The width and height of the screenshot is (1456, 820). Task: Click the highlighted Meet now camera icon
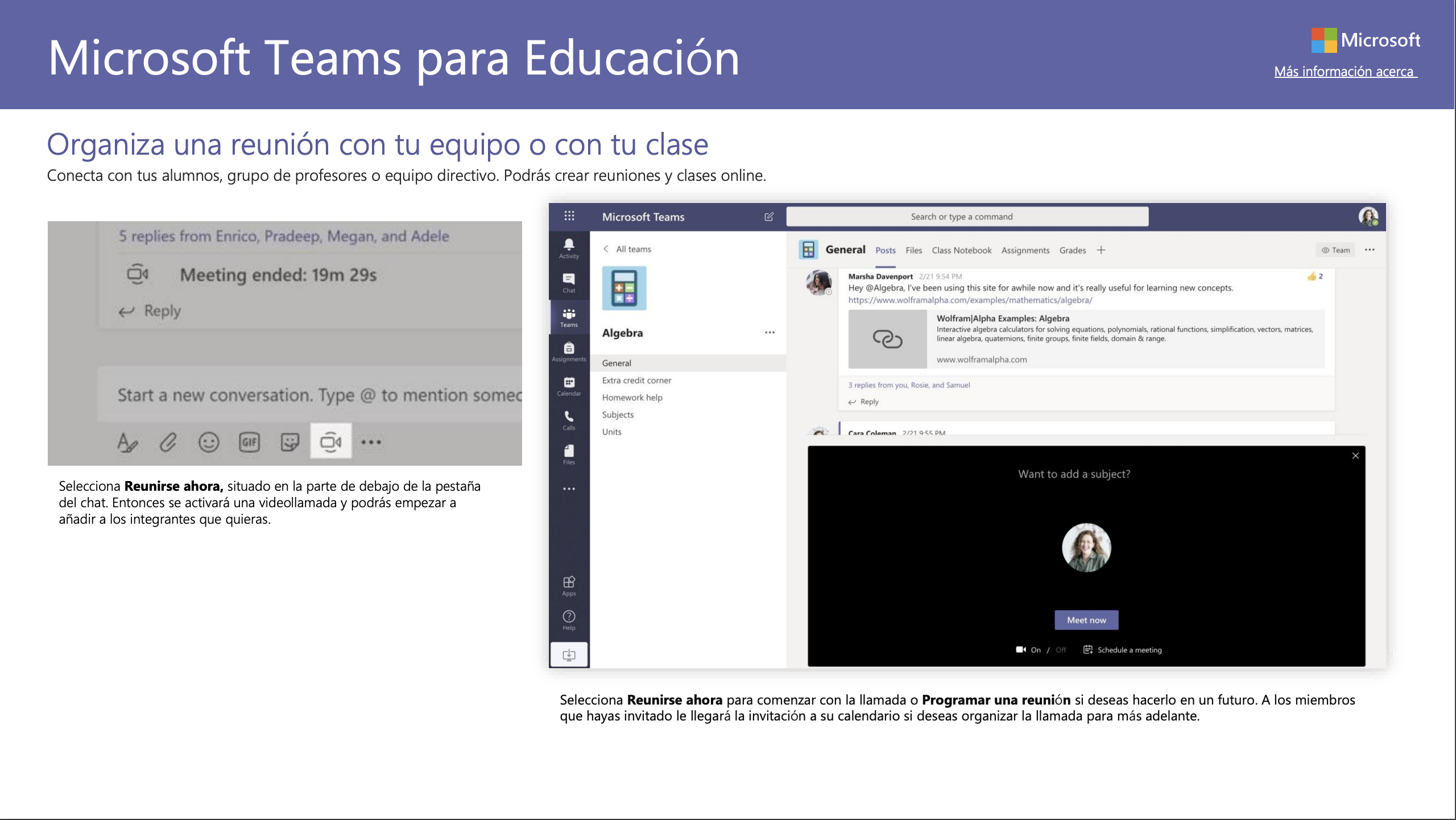[330, 441]
